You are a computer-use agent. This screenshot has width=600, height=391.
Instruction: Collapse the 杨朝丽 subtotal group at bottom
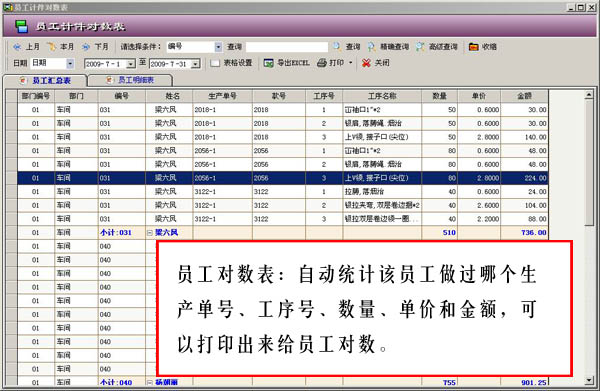click(x=150, y=382)
